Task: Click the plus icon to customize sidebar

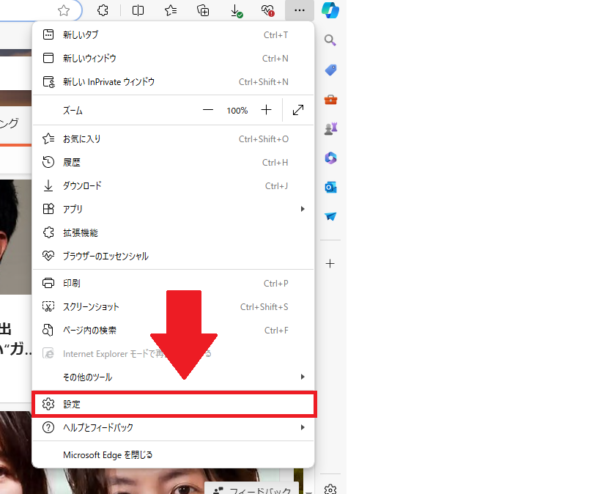Action: [x=330, y=264]
